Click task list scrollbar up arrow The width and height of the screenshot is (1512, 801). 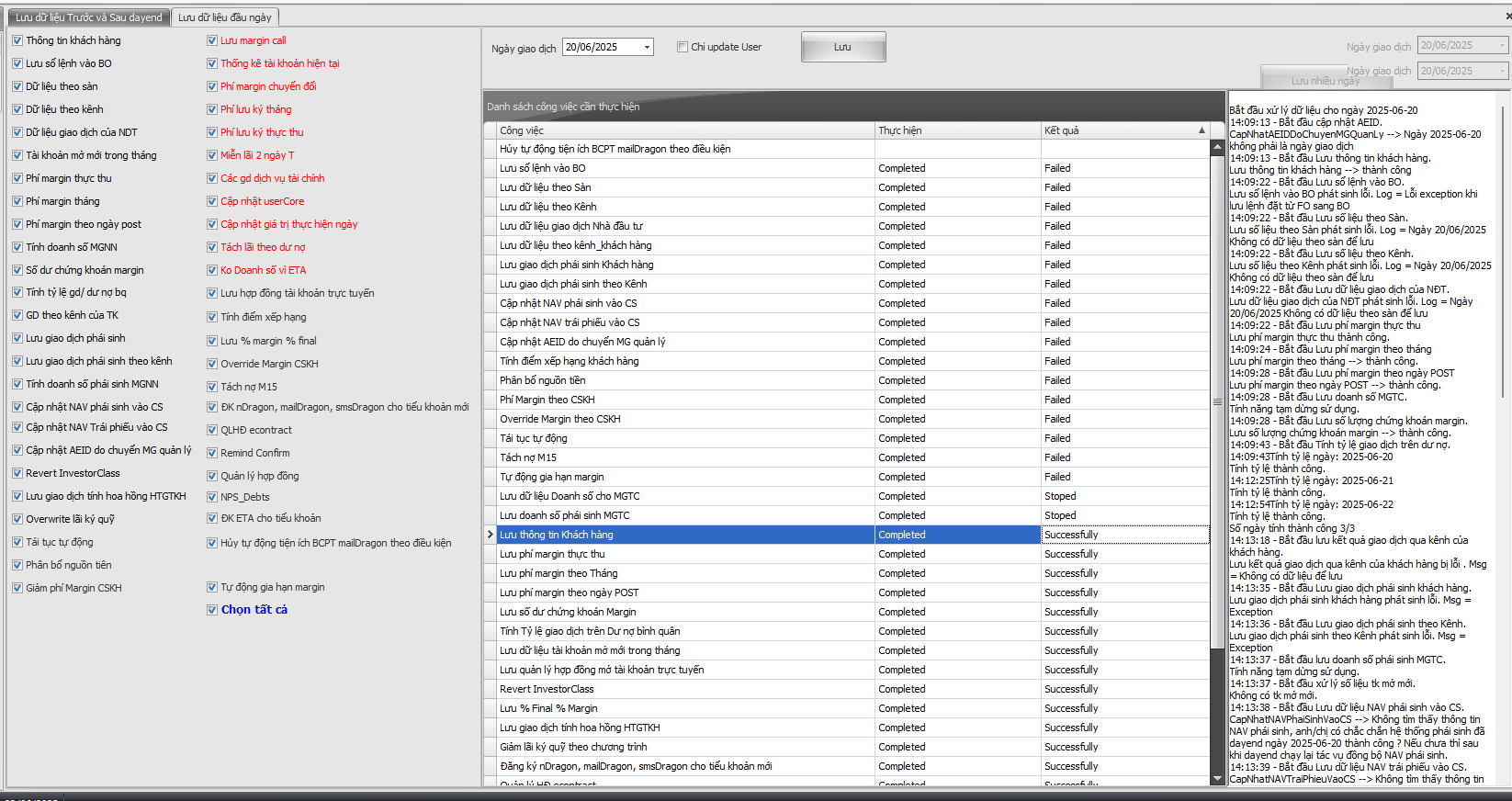[x=1218, y=147]
